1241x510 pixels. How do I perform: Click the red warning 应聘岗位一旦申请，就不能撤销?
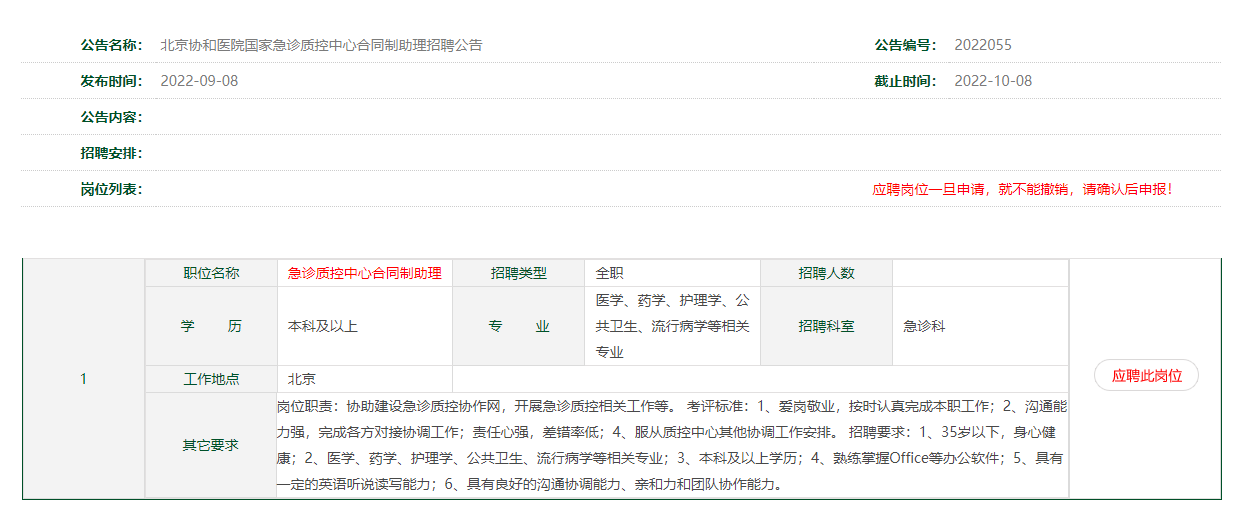coord(1022,189)
